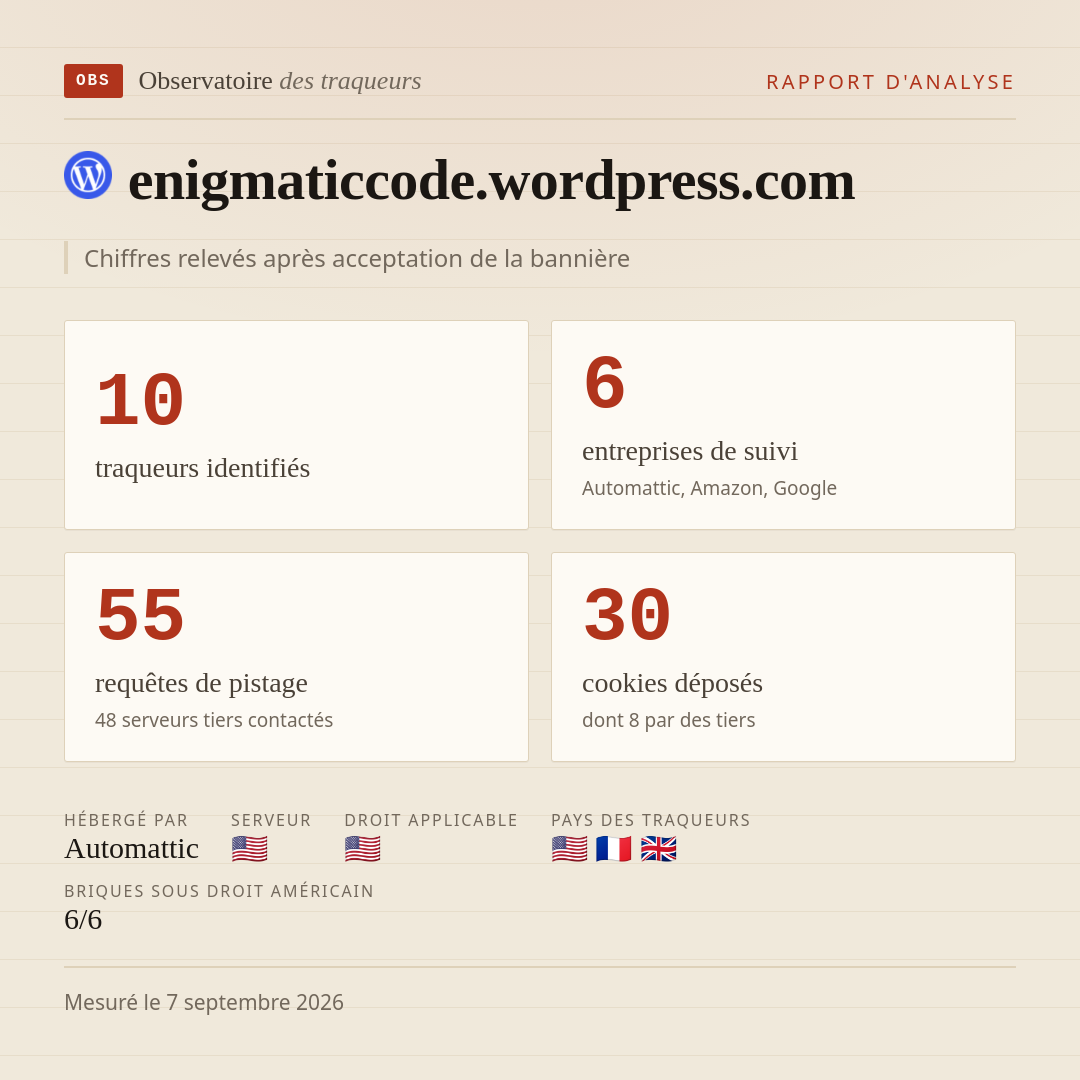The height and width of the screenshot is (1080, 1080).
Task: Click the US flag under Droit applicable
Action: tap(362, 849)
